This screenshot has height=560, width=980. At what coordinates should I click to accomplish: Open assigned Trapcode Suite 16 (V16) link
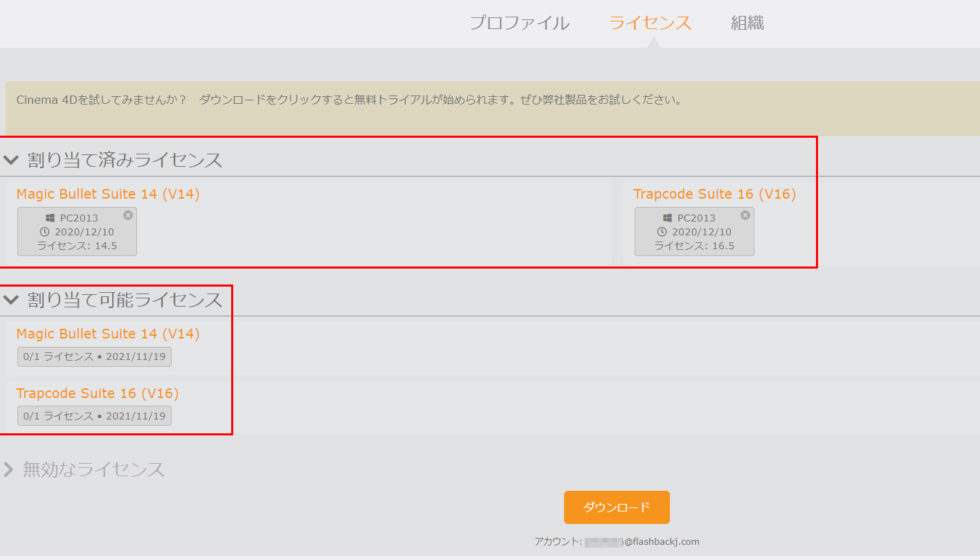[714, 194]
